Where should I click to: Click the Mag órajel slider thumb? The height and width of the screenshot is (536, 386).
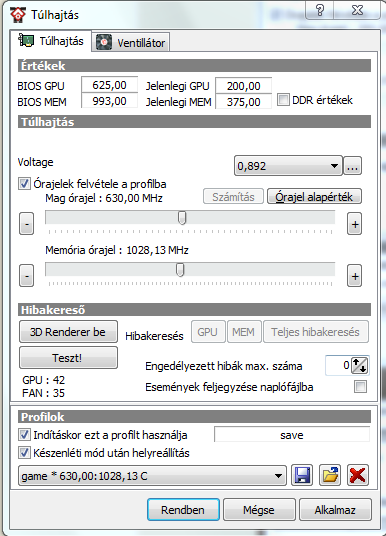[x=182, y=218]
